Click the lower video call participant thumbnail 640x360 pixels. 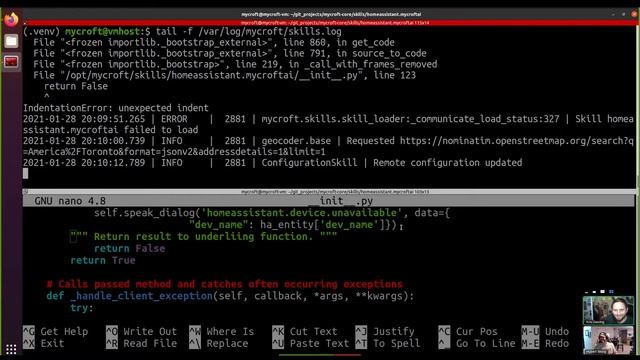tap(608, 340)
